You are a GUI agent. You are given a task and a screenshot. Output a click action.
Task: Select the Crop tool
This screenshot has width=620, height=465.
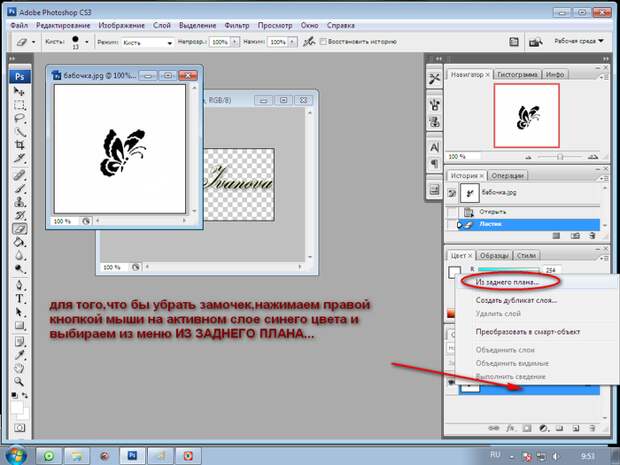coord(19,145)
